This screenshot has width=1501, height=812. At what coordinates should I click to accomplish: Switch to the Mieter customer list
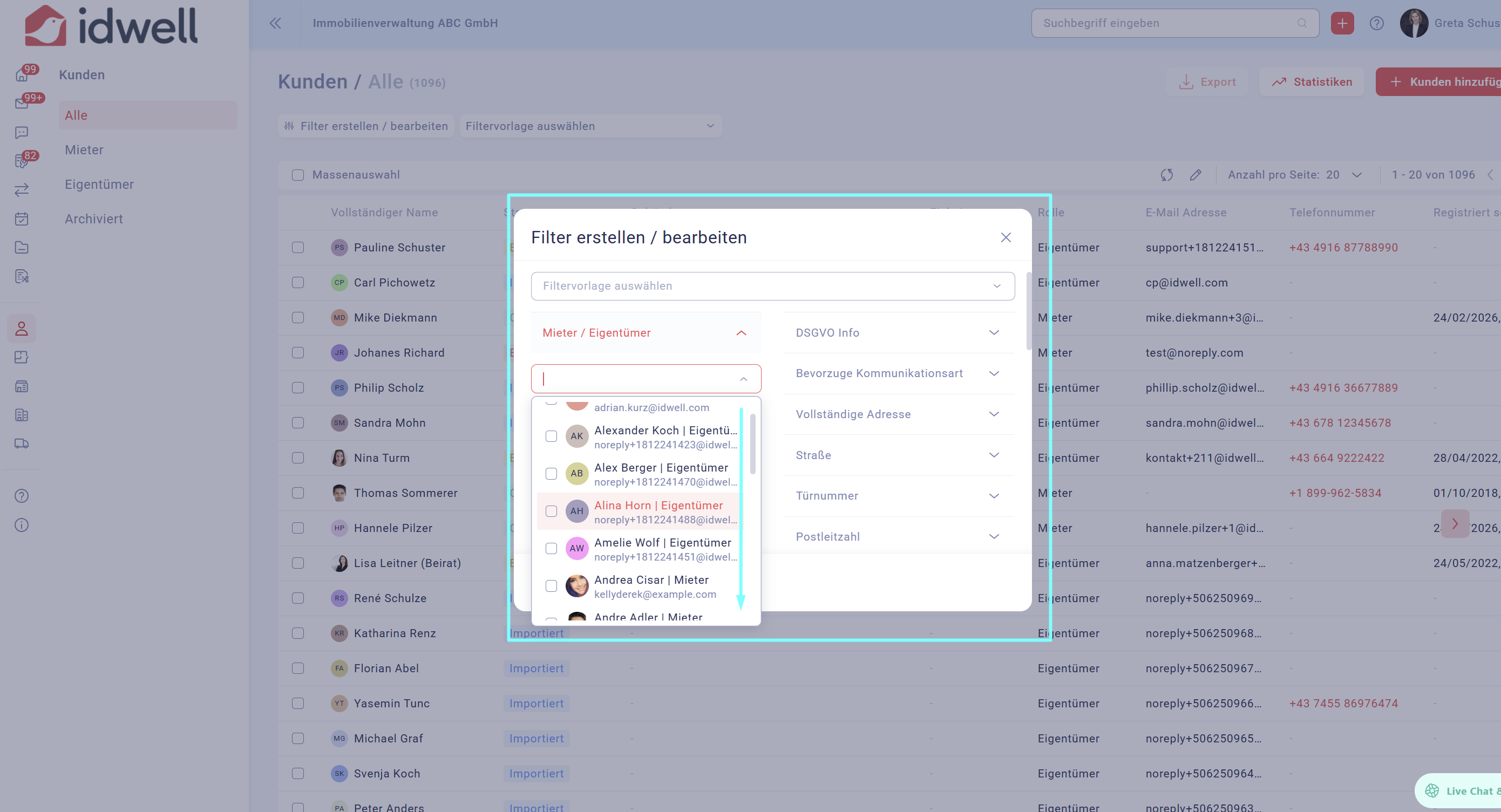[x=85, y=149]
